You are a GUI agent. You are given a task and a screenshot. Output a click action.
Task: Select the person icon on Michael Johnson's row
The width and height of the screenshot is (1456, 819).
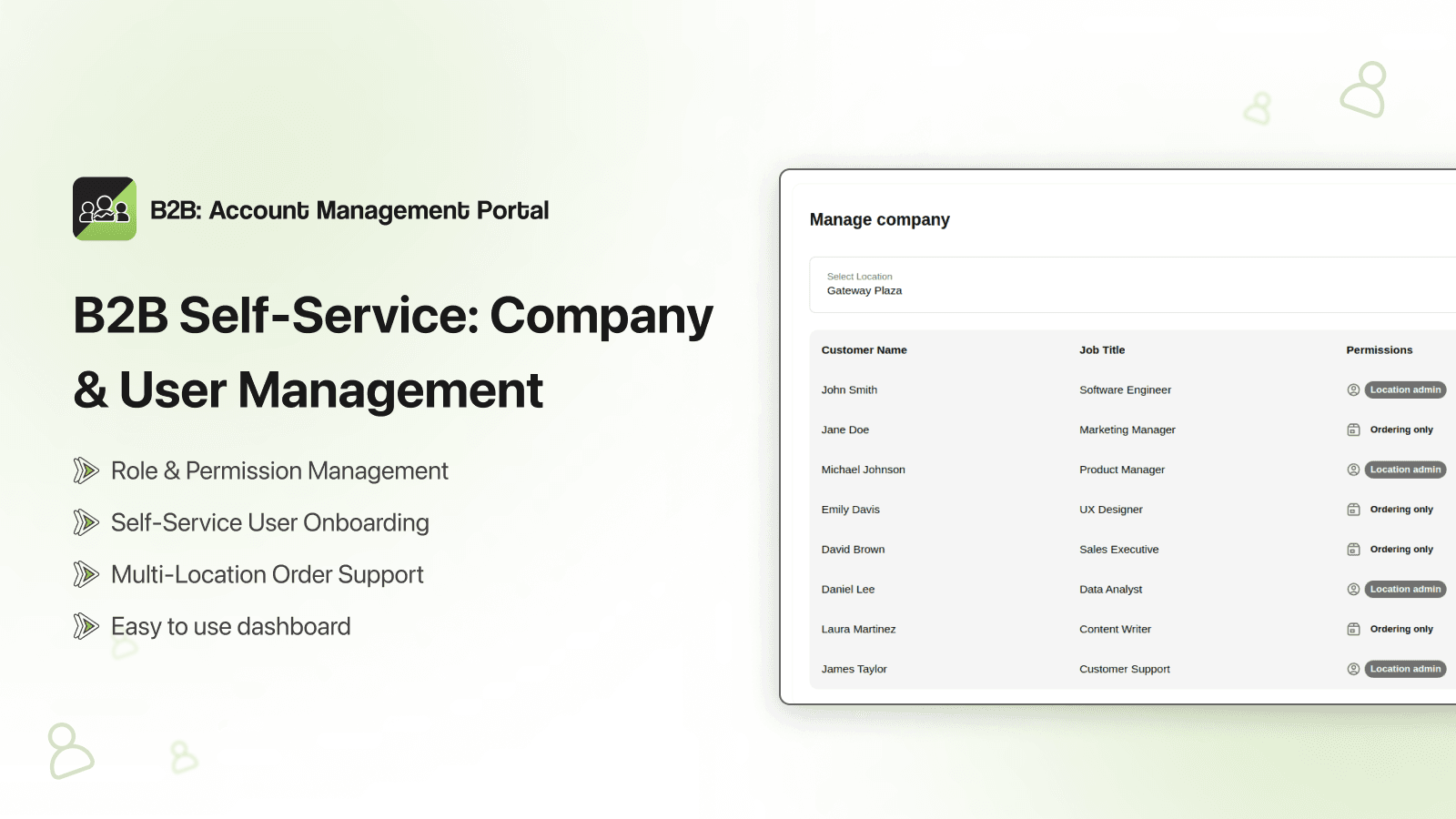[x=1353, y=470]
